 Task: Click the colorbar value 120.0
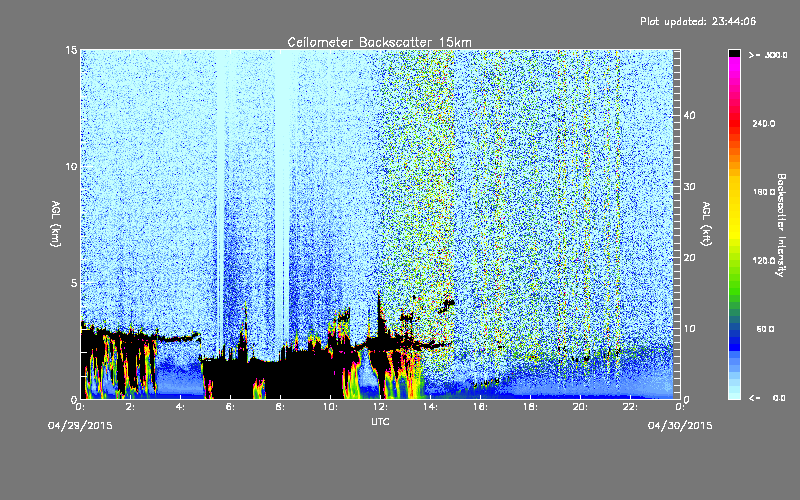764,261
